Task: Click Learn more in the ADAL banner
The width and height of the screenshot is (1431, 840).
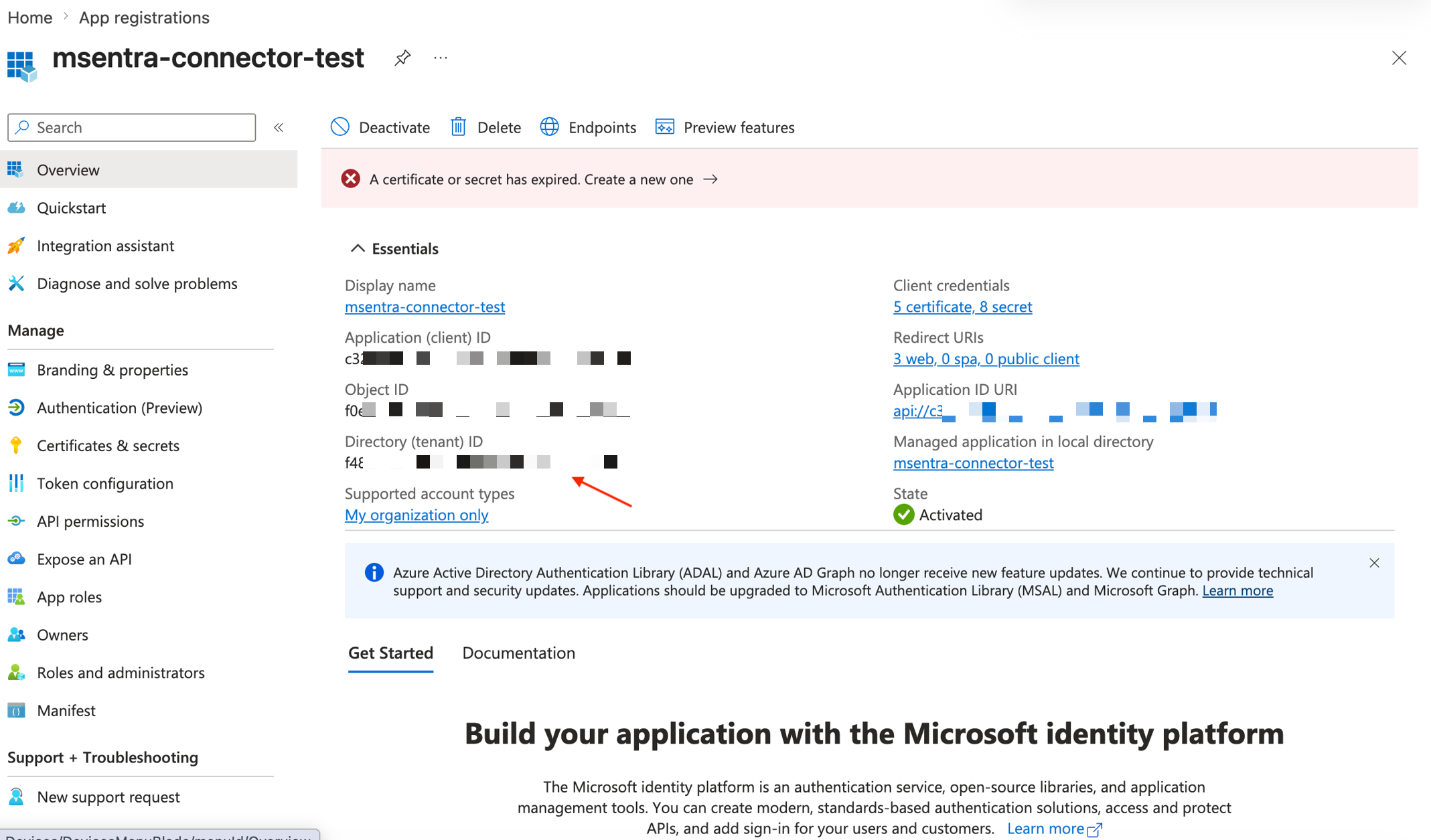Action: [1237, 590]
